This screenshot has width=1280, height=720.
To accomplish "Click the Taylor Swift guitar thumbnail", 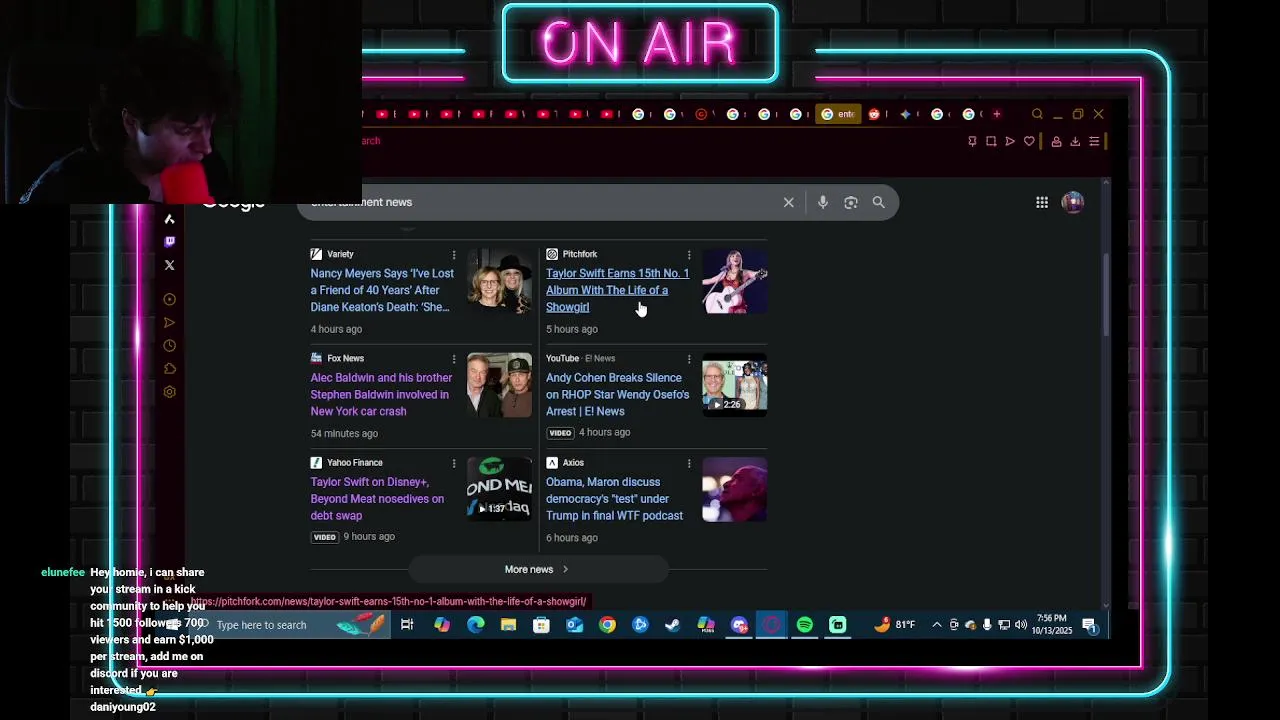I will (735, 282).
